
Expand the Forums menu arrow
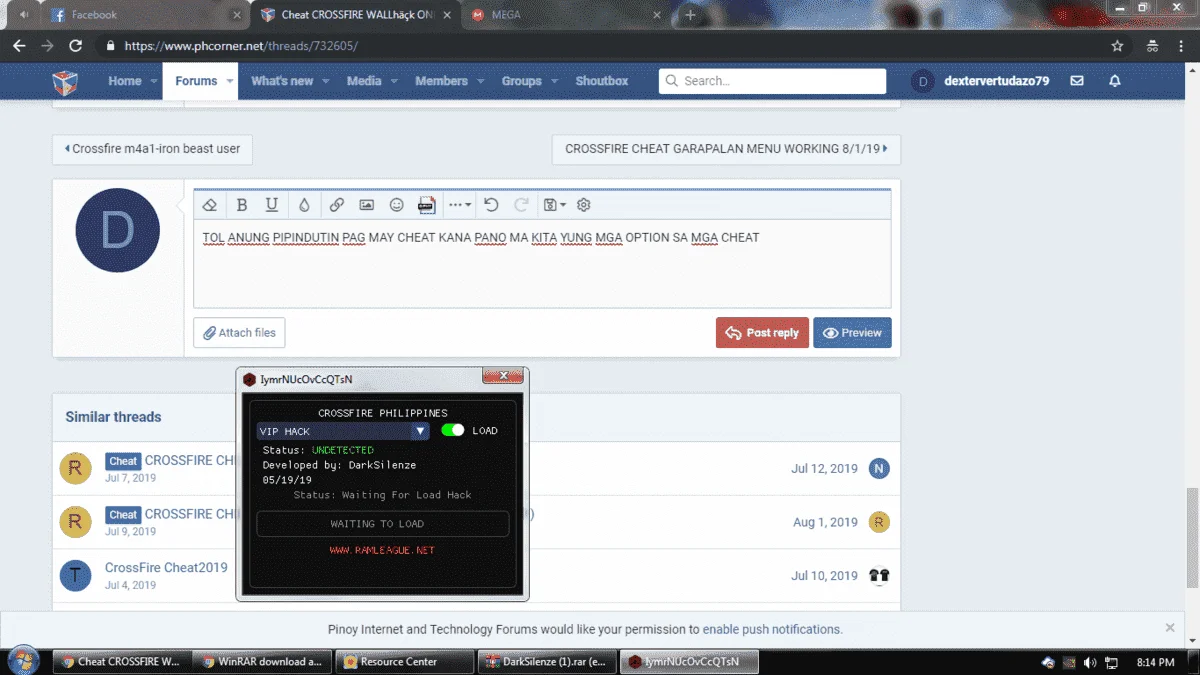click(x=229, y=81)
